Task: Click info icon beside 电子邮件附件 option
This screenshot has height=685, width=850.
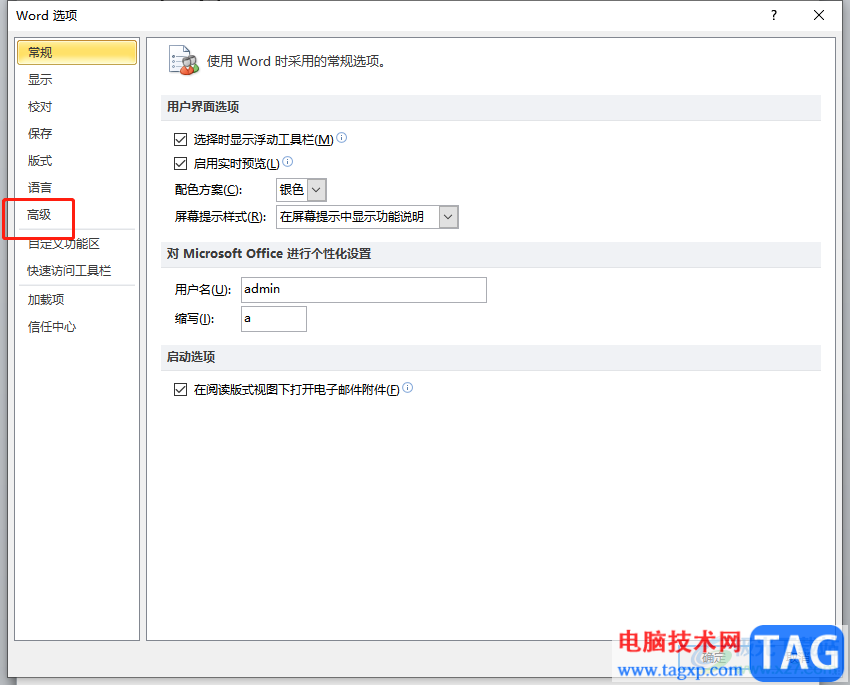Action: click(x=408, y=387)
